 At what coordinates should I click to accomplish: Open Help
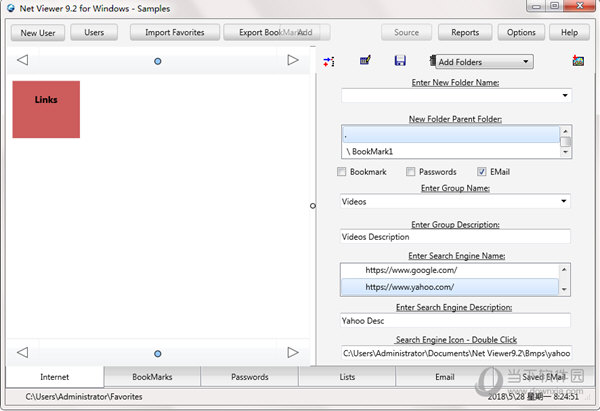click(x=569, y=33)
